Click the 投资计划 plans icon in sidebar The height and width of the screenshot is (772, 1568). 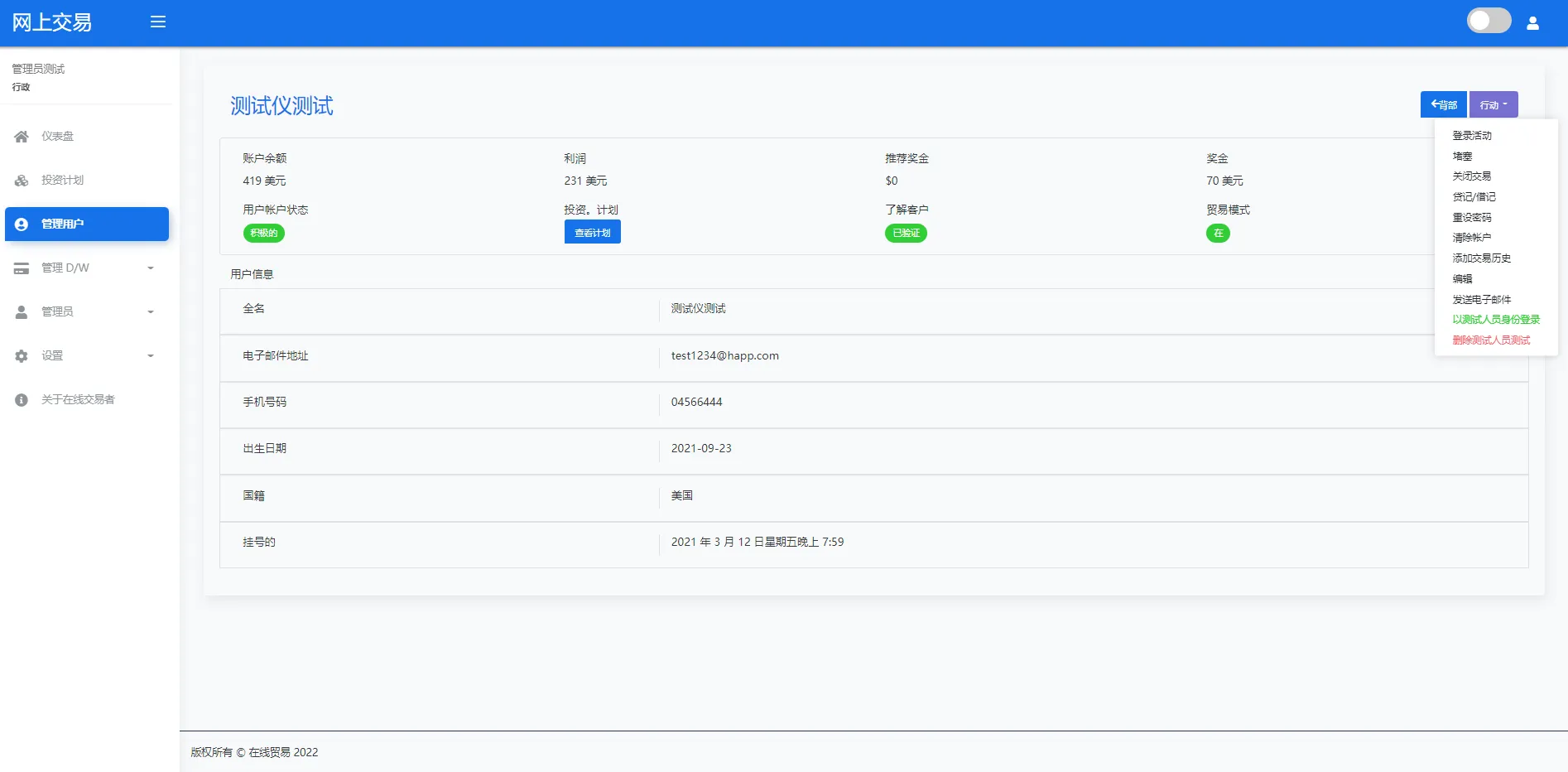pos(21,180)
